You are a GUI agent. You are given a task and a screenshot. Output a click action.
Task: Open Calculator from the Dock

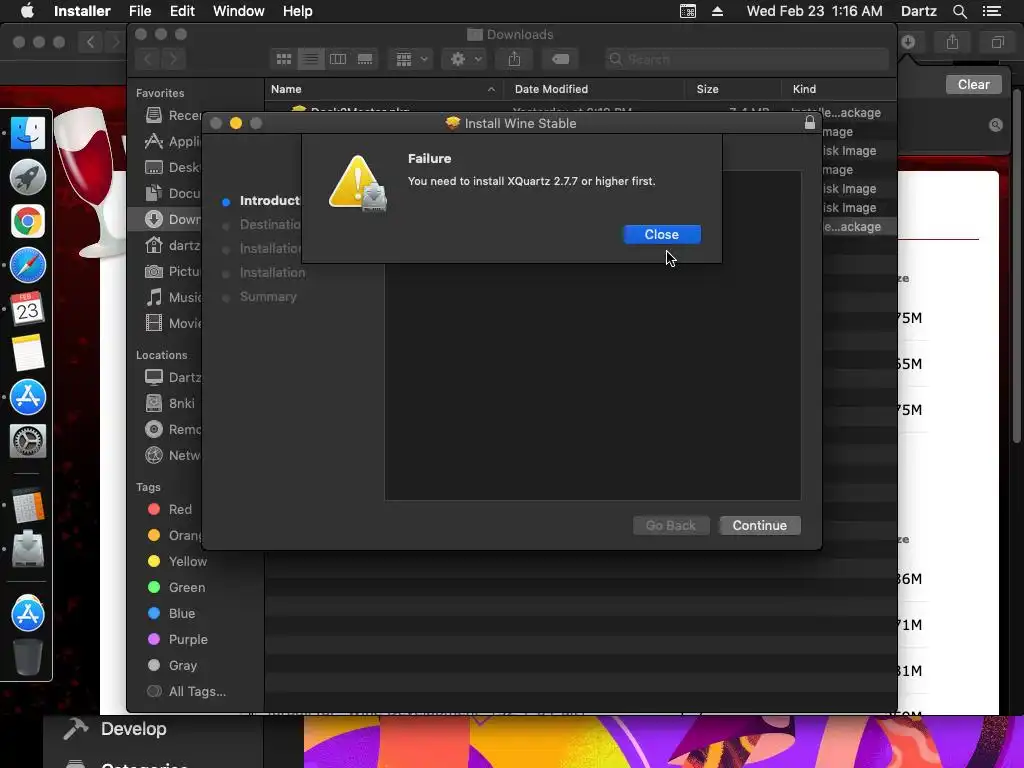coord(27,505)
